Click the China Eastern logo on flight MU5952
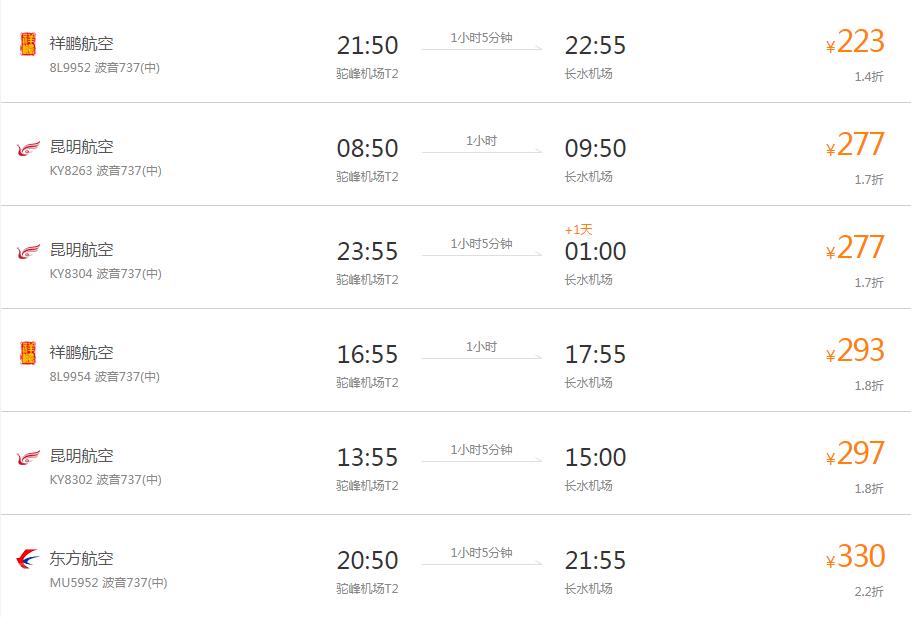The image size is (912, 617). (x=28, y=559)
